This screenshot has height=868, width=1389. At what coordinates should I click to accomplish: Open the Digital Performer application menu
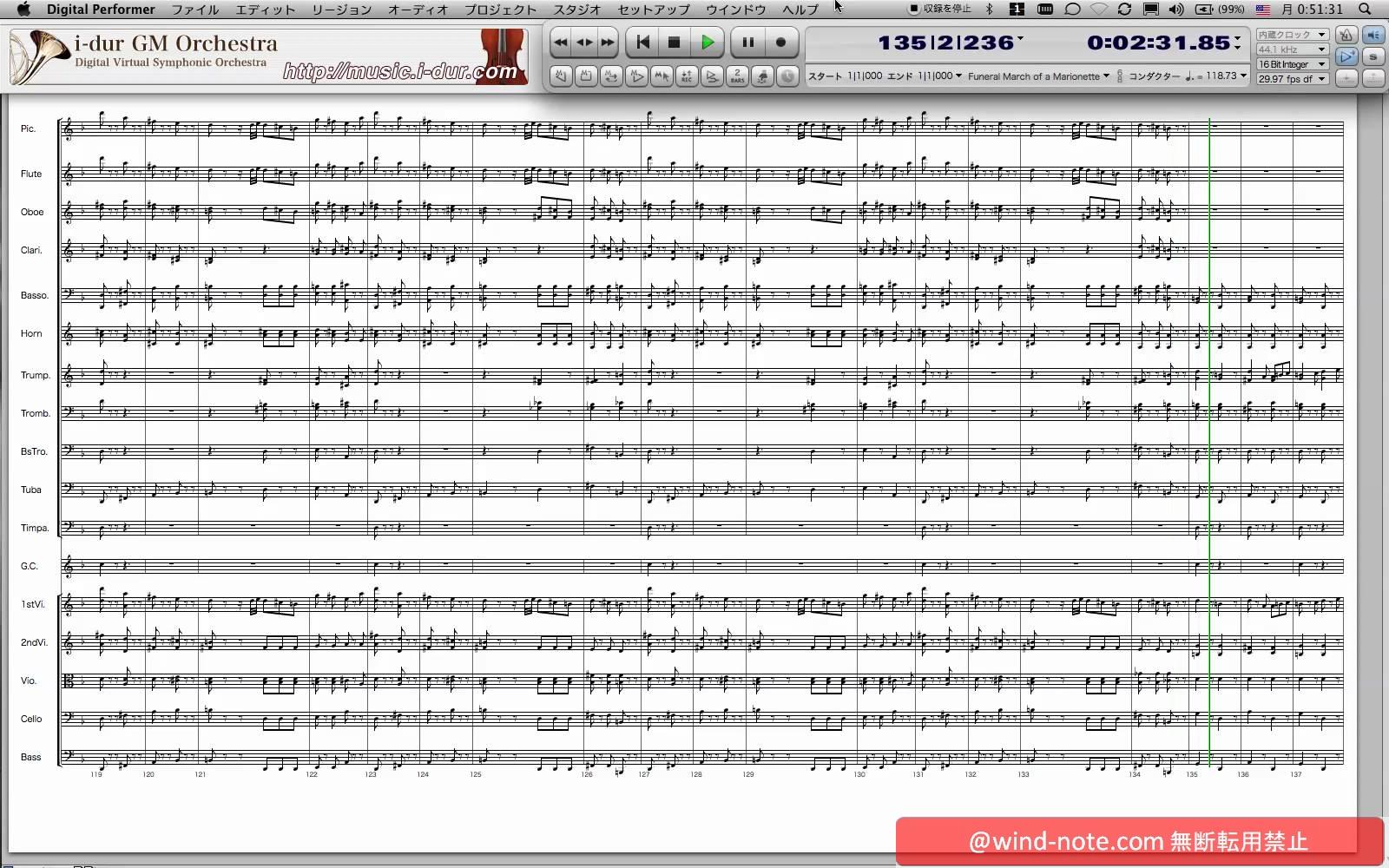[101, 10]
